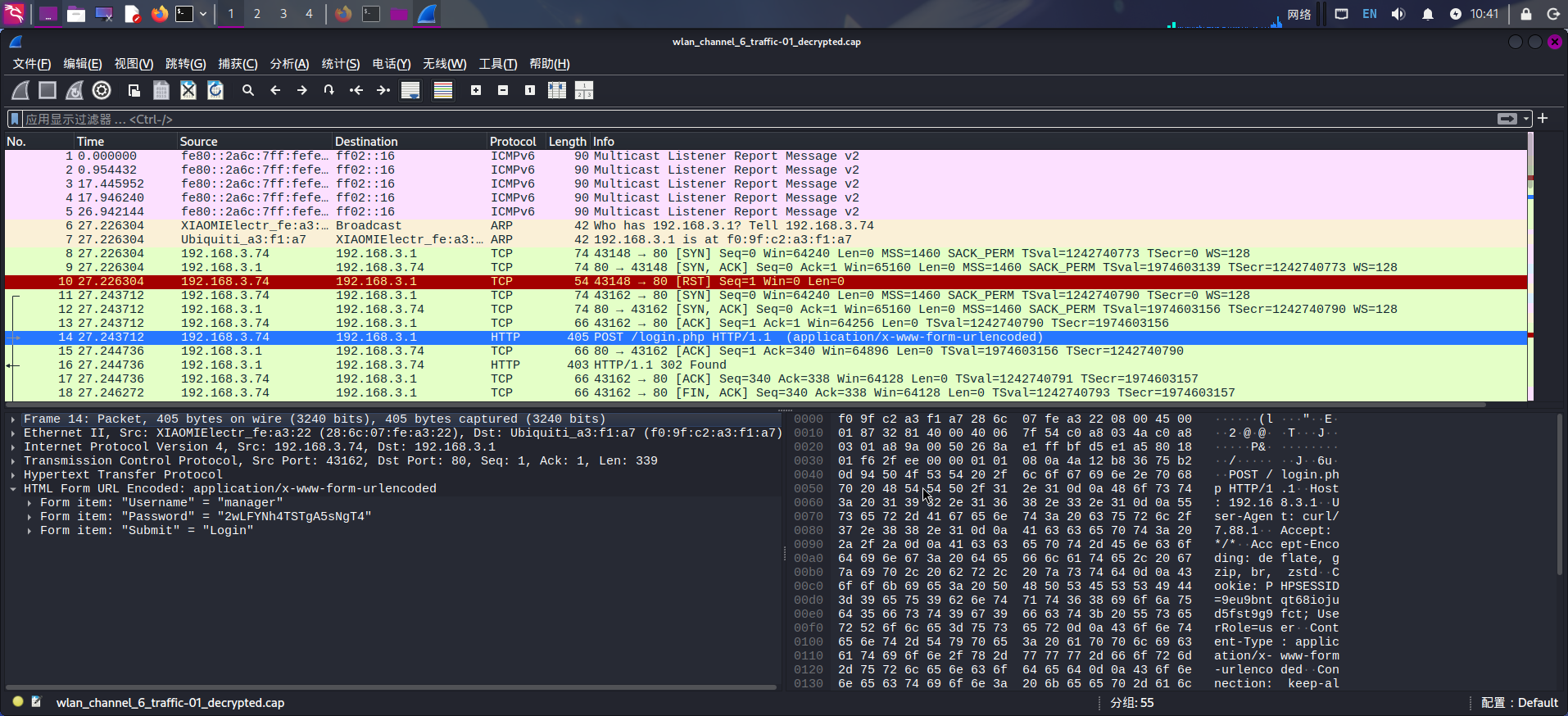Go forward in packet history
Image resolution: width=1568 pixels, height=716 pixels.
coord(302,90)
